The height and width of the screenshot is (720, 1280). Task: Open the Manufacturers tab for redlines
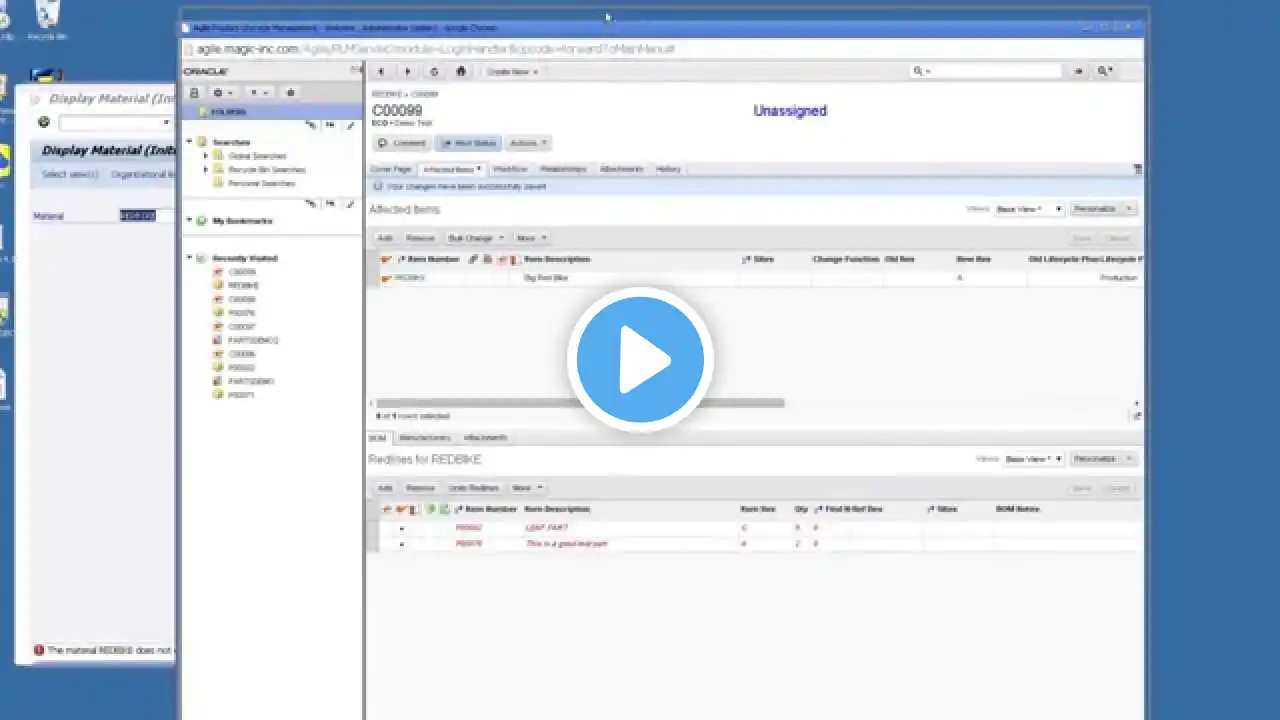pos(425,438)
